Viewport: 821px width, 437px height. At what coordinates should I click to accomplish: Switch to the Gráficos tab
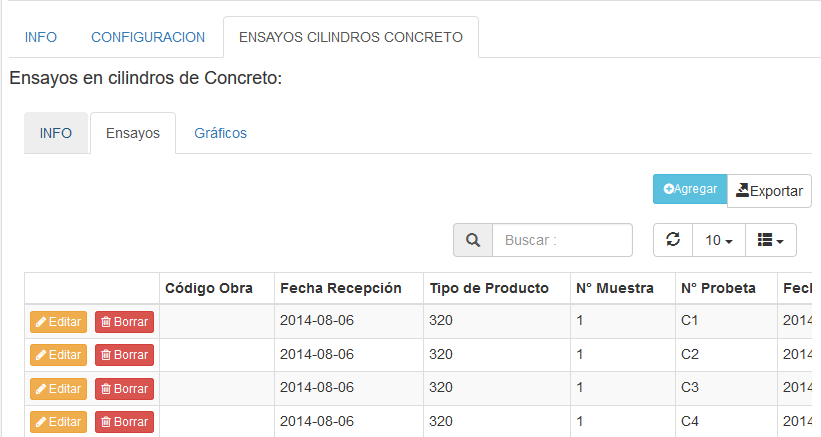click(x=220, y=133)
